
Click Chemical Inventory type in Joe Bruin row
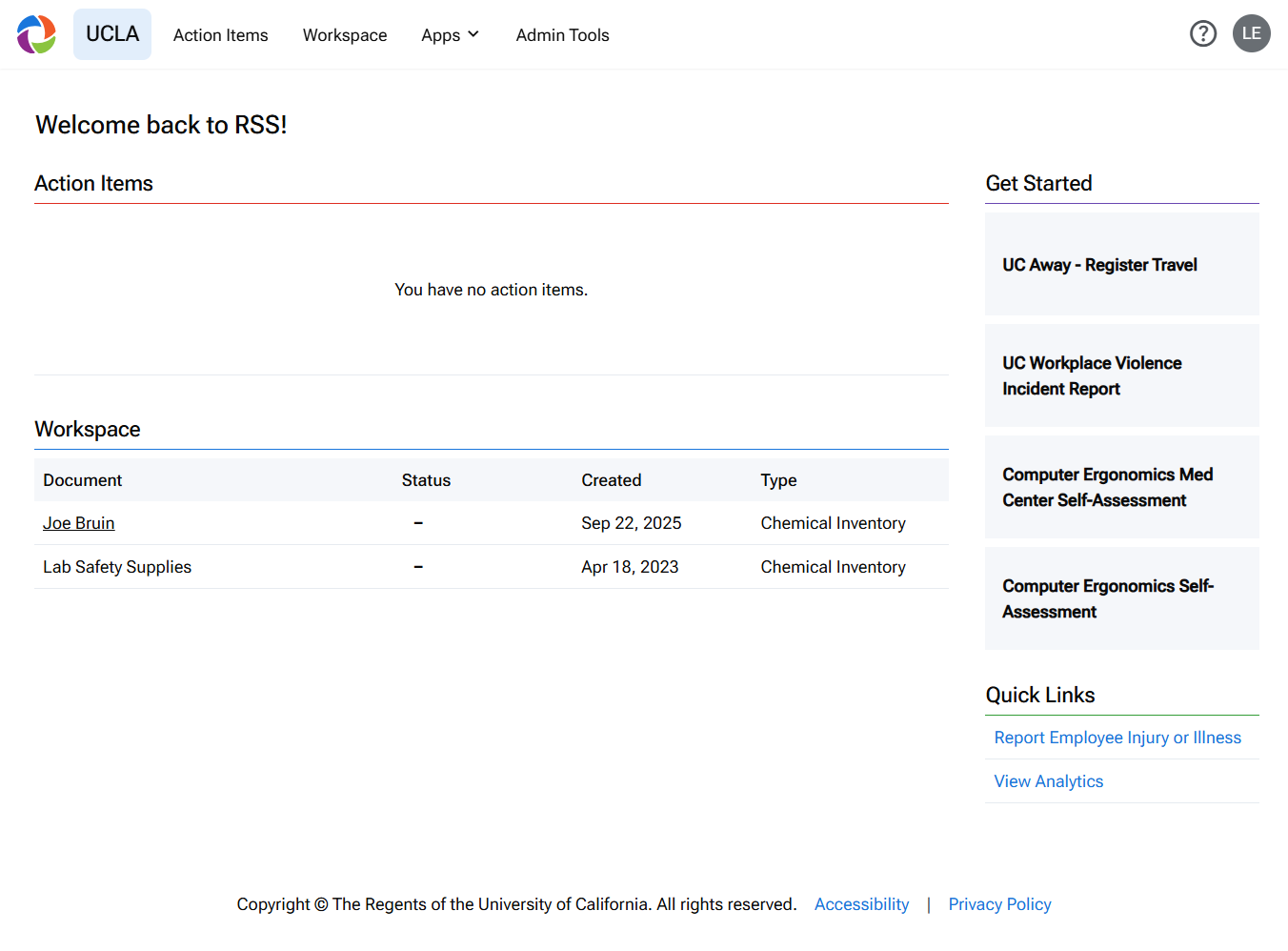834,523
